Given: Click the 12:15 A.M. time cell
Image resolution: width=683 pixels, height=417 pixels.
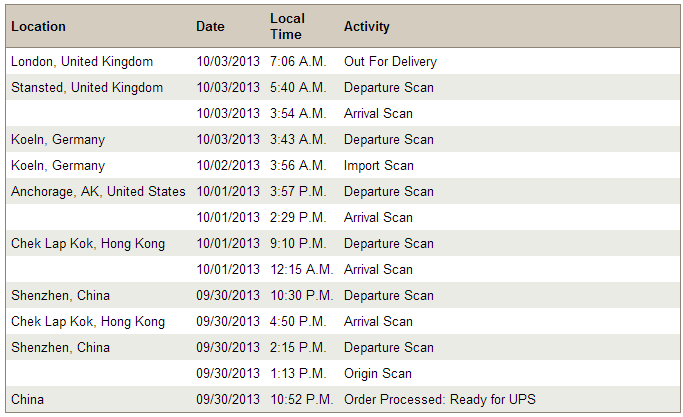Looking at the screenshot, I should click(301, 270).
